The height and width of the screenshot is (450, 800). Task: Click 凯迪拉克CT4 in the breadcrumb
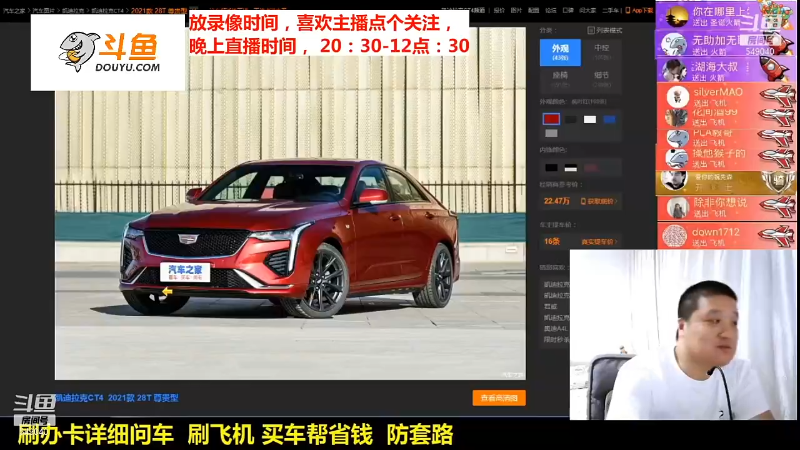pyautogui.click(x=107, y=10)
